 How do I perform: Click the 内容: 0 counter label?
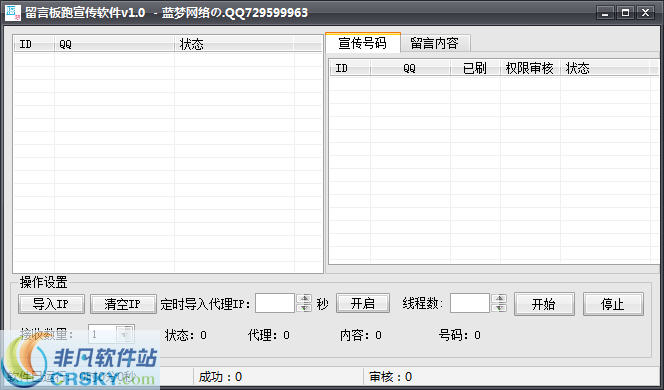tap(361, 335)
